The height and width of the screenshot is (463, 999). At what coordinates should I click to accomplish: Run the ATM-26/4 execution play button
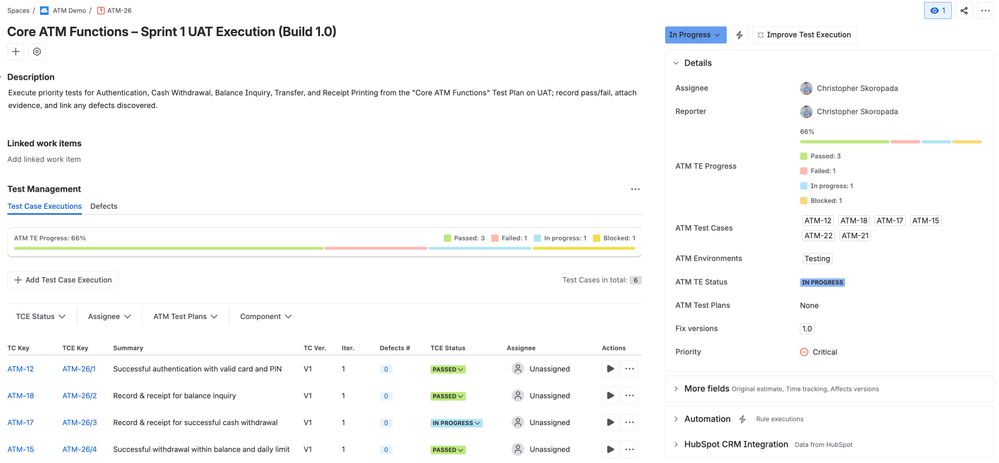coord(610,449)
